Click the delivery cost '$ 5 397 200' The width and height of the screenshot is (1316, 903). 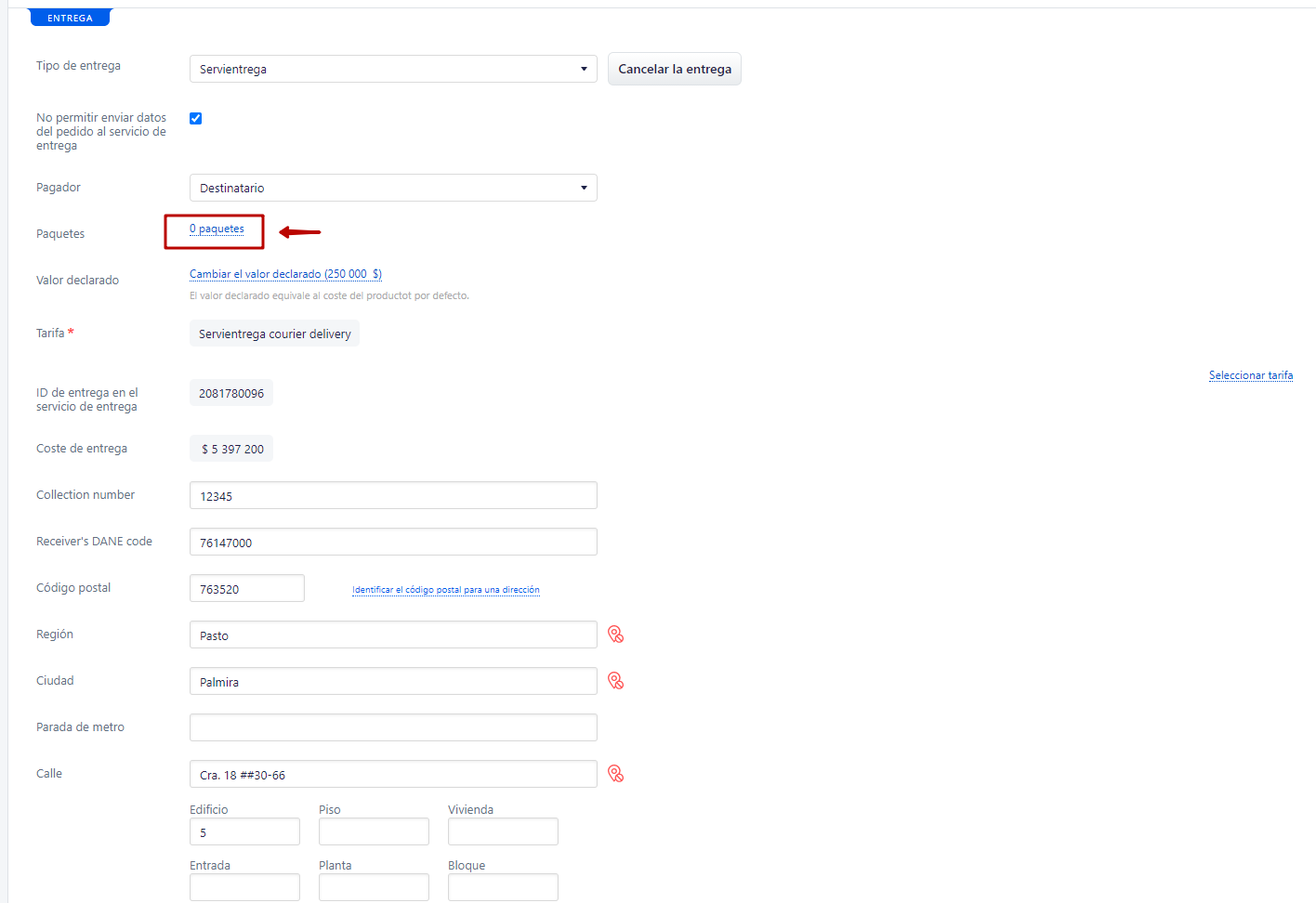click(231, 449)
